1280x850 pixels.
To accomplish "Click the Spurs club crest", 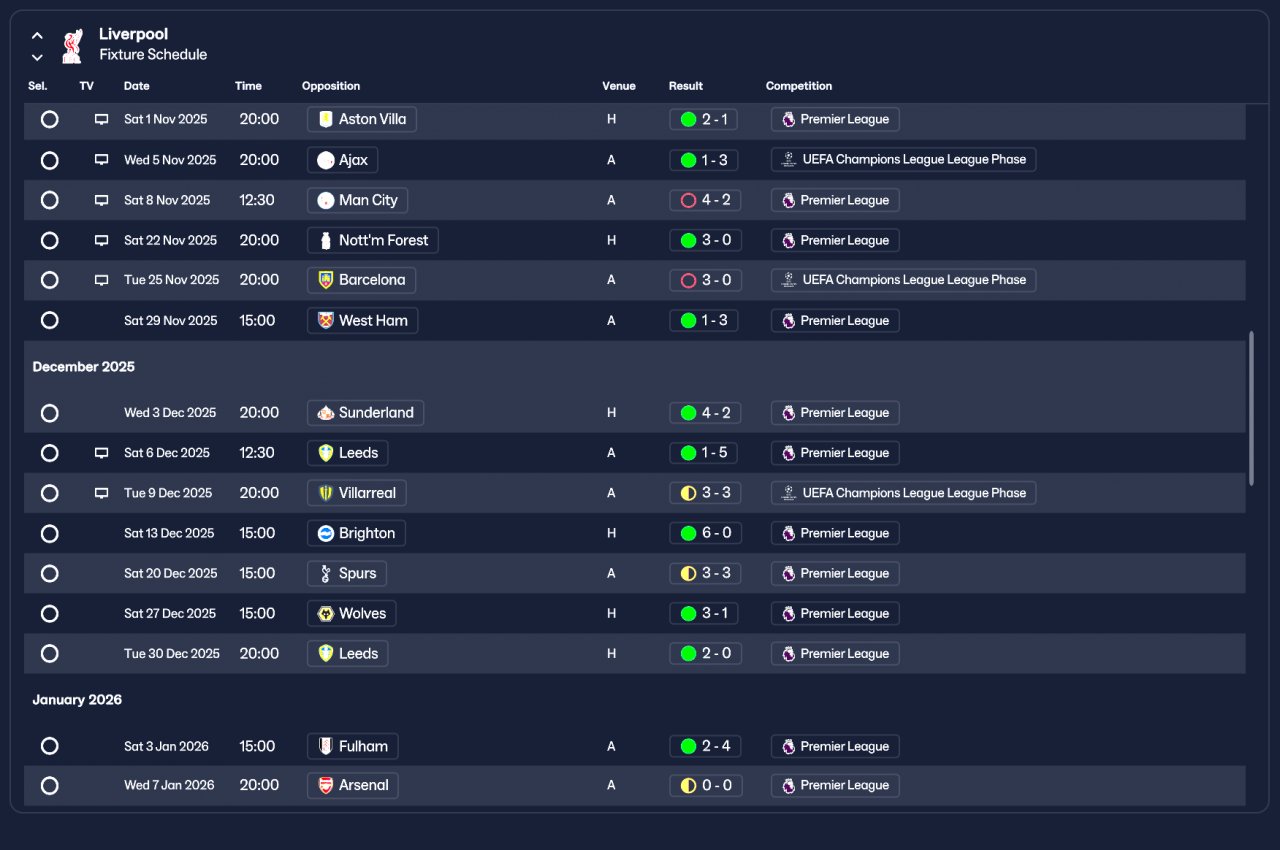I will tap(325, 574).
